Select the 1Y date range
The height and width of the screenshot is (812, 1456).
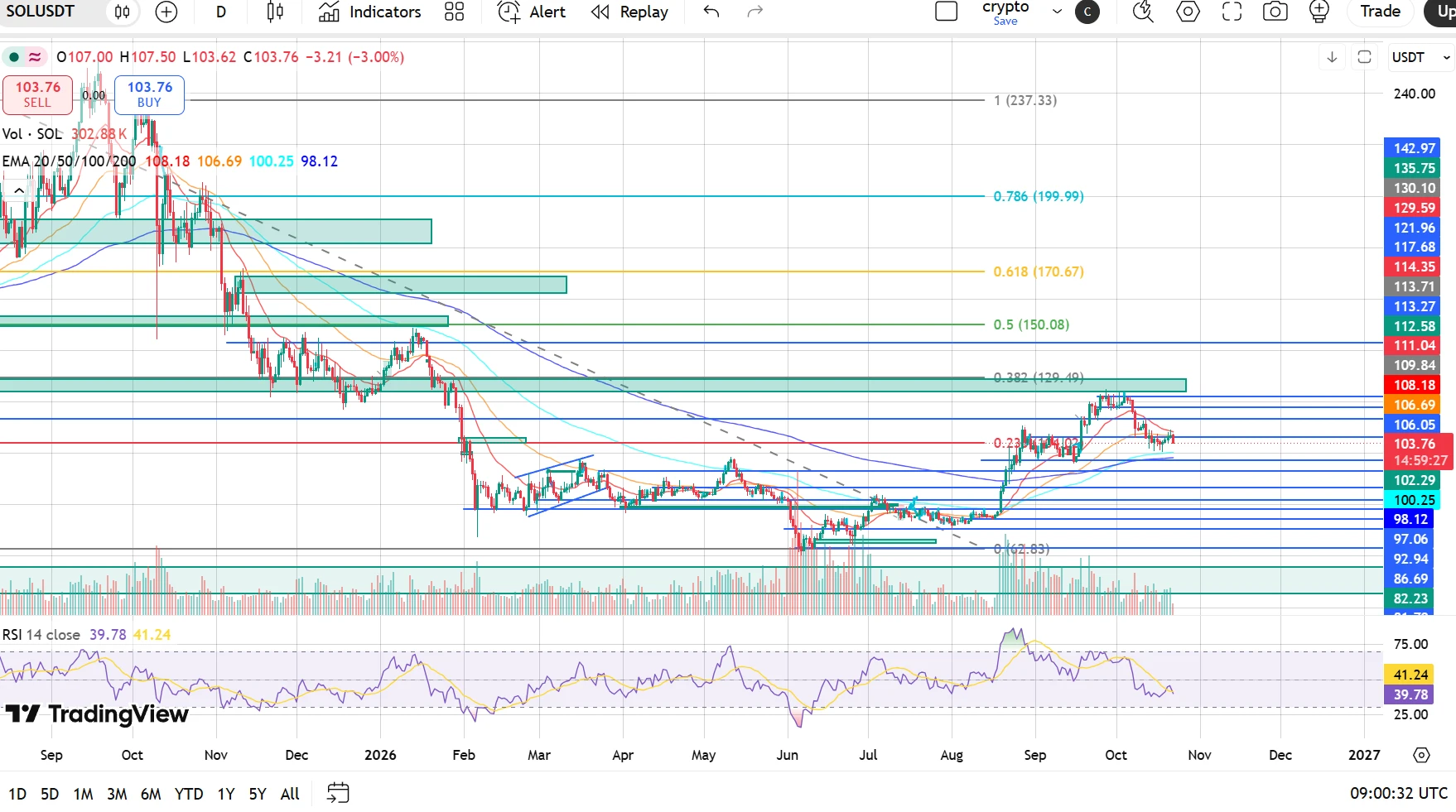225,794
